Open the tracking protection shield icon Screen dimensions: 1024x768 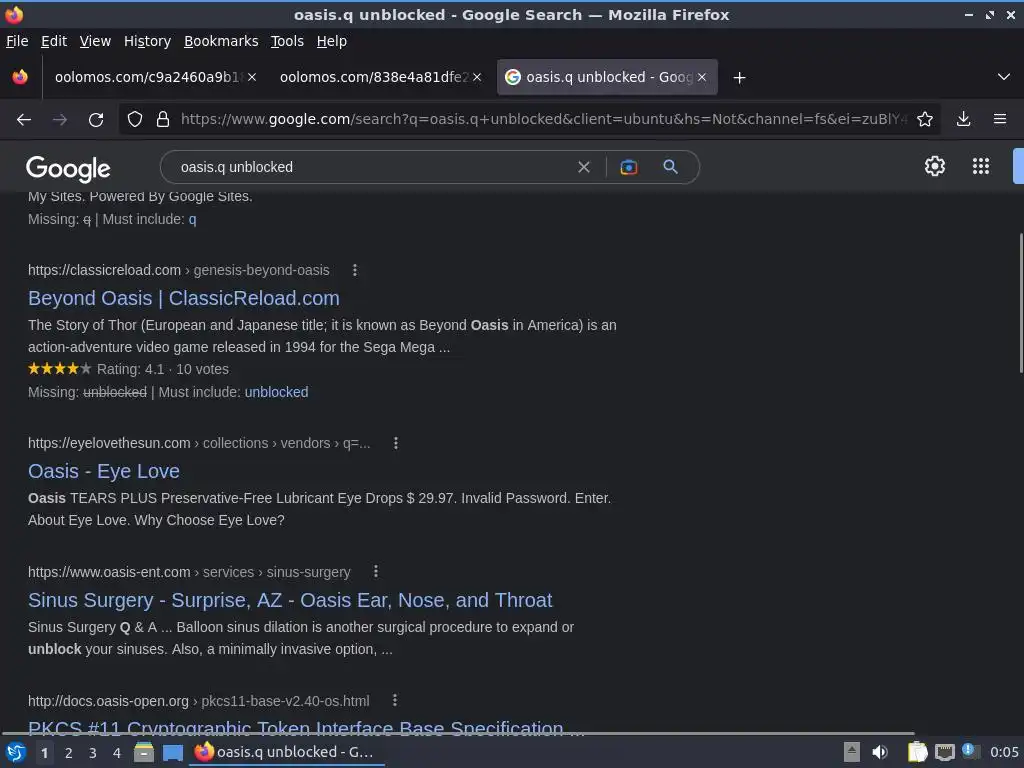click(135, 119)
